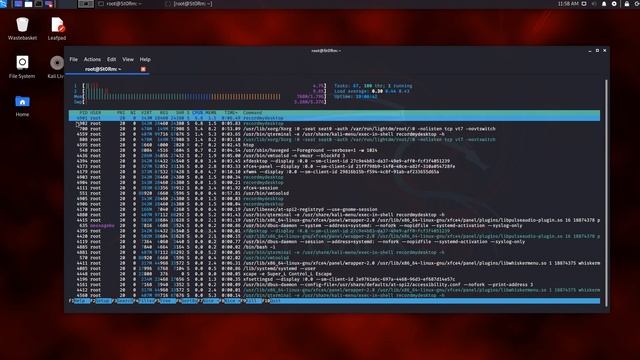Select the 'xfdesktop --display :0.0' white row
640x360 pixels.
click(334, 161)
